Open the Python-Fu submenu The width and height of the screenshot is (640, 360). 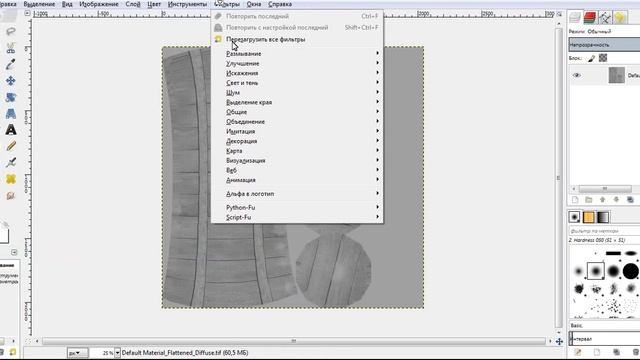[x=297, y=208]
